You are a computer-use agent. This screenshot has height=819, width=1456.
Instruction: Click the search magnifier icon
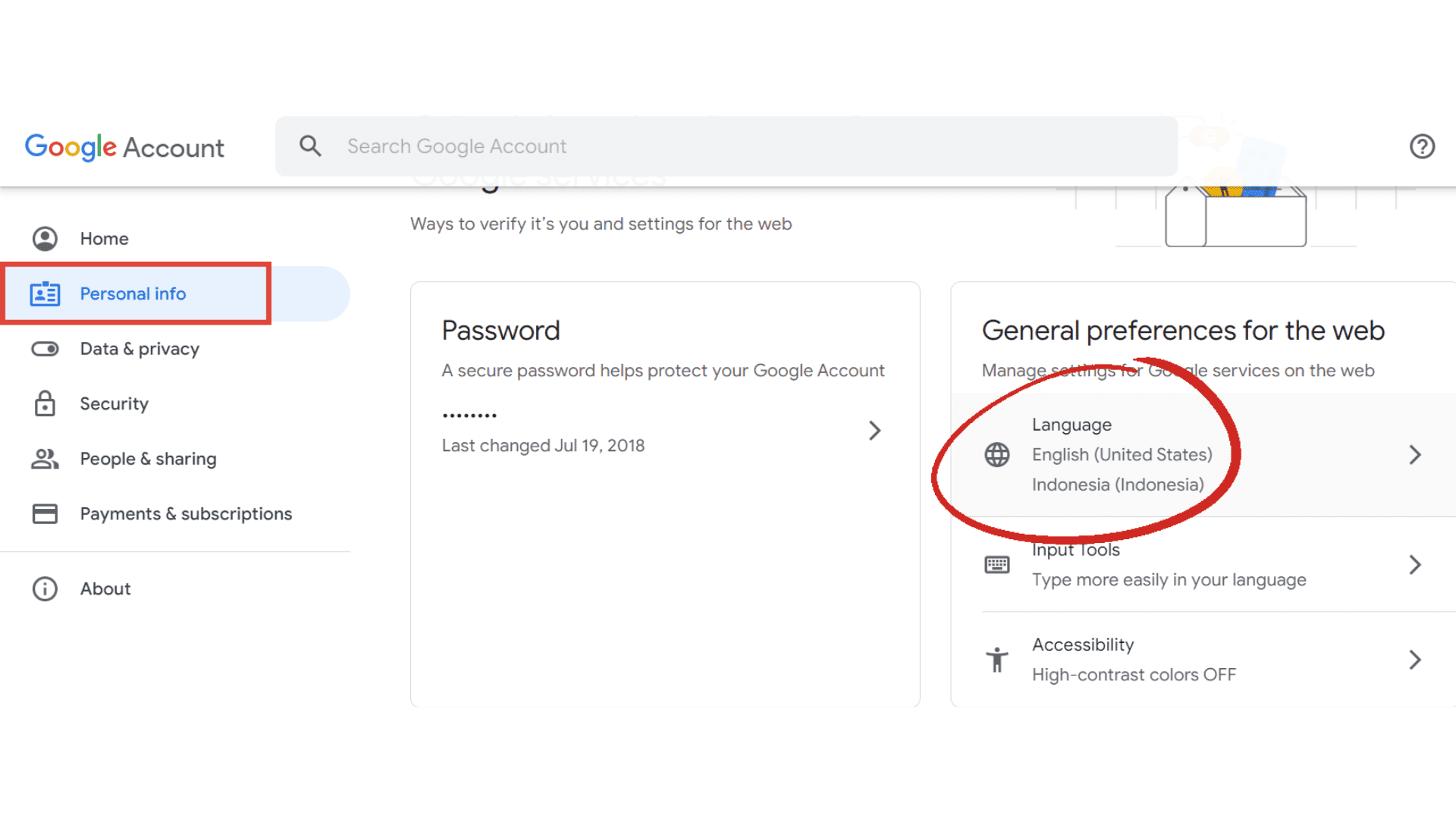tap(310, 146)
